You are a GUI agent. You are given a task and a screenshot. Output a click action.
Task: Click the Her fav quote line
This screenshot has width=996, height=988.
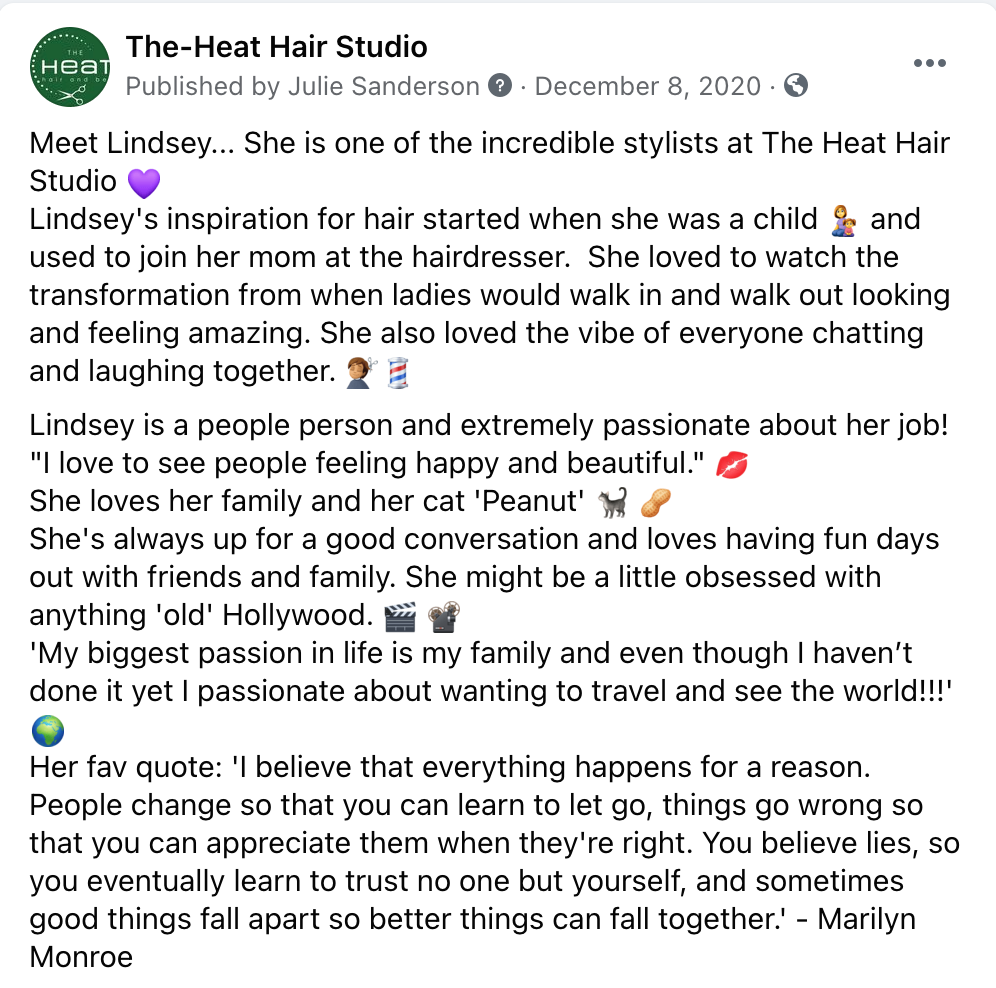point(450,767)
